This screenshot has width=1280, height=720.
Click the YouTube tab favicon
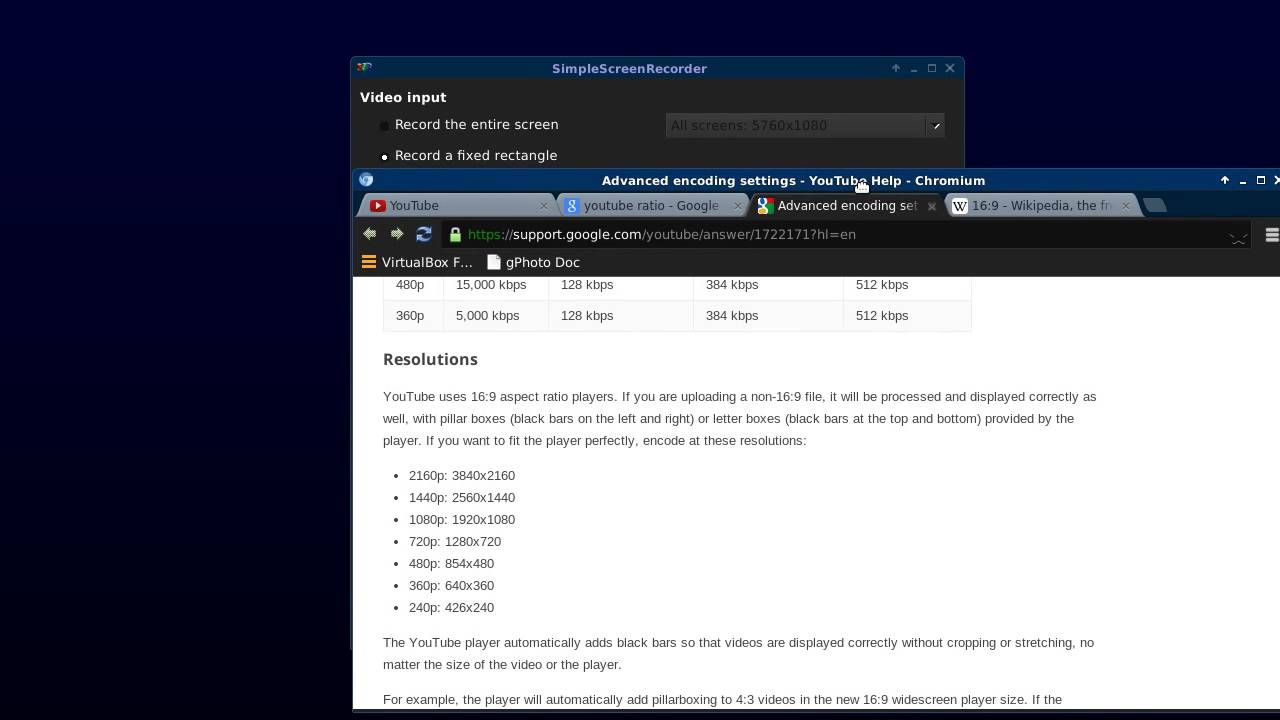377,206
